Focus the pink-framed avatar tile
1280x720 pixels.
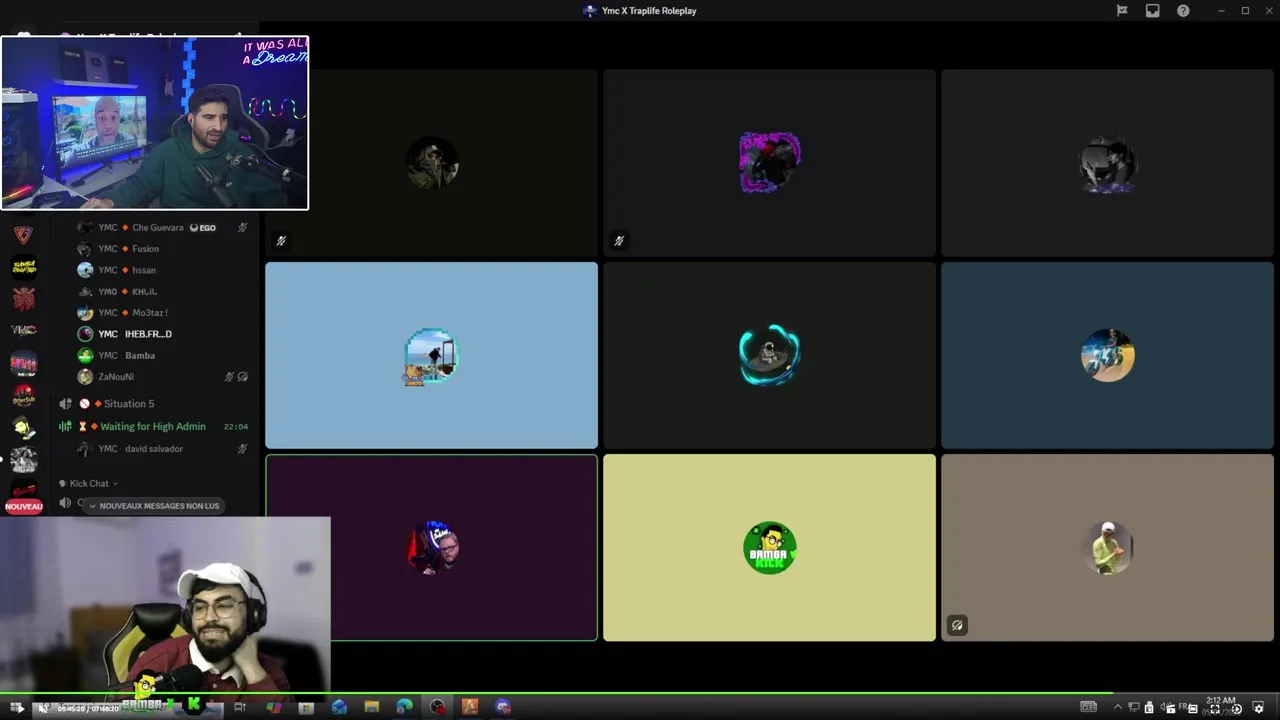[x=769, y=163]
